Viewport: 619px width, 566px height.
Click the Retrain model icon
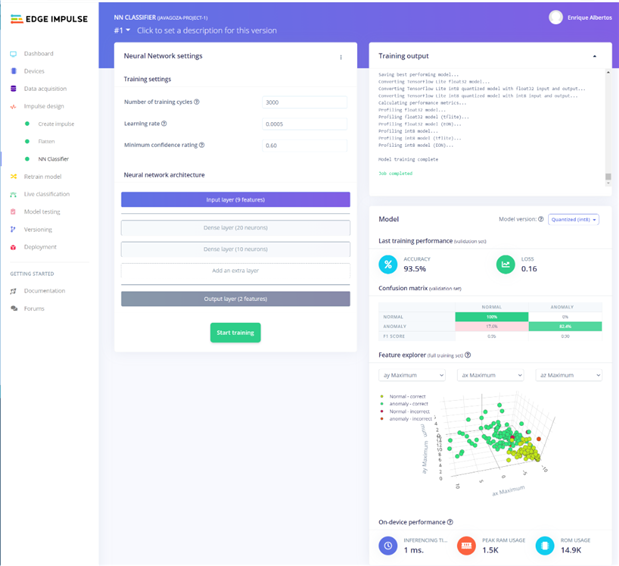(x=13, y=176)
